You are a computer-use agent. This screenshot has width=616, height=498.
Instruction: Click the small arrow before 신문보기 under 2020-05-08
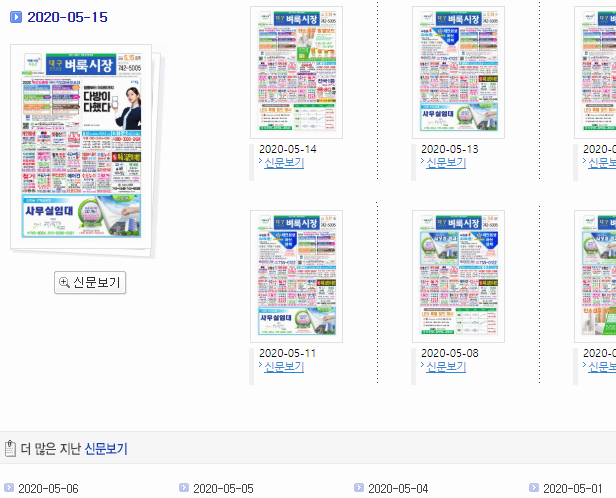[x=422, y=365]
